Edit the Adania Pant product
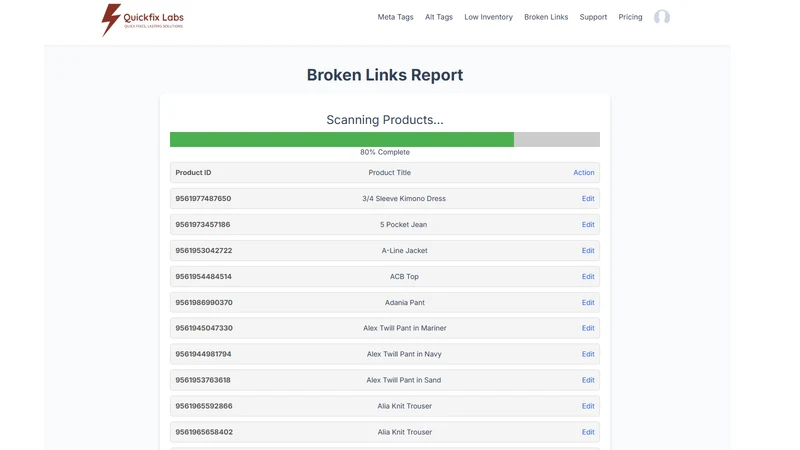The image size is (800, 450). coord(588,303)
